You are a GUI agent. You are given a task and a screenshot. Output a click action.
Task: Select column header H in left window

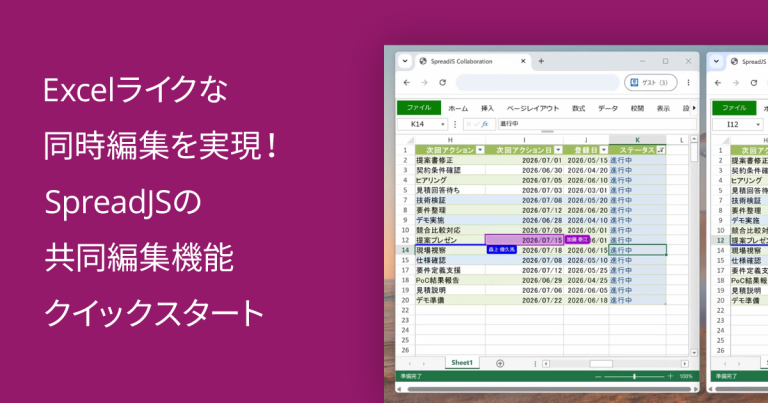click(x=450, y=140)
